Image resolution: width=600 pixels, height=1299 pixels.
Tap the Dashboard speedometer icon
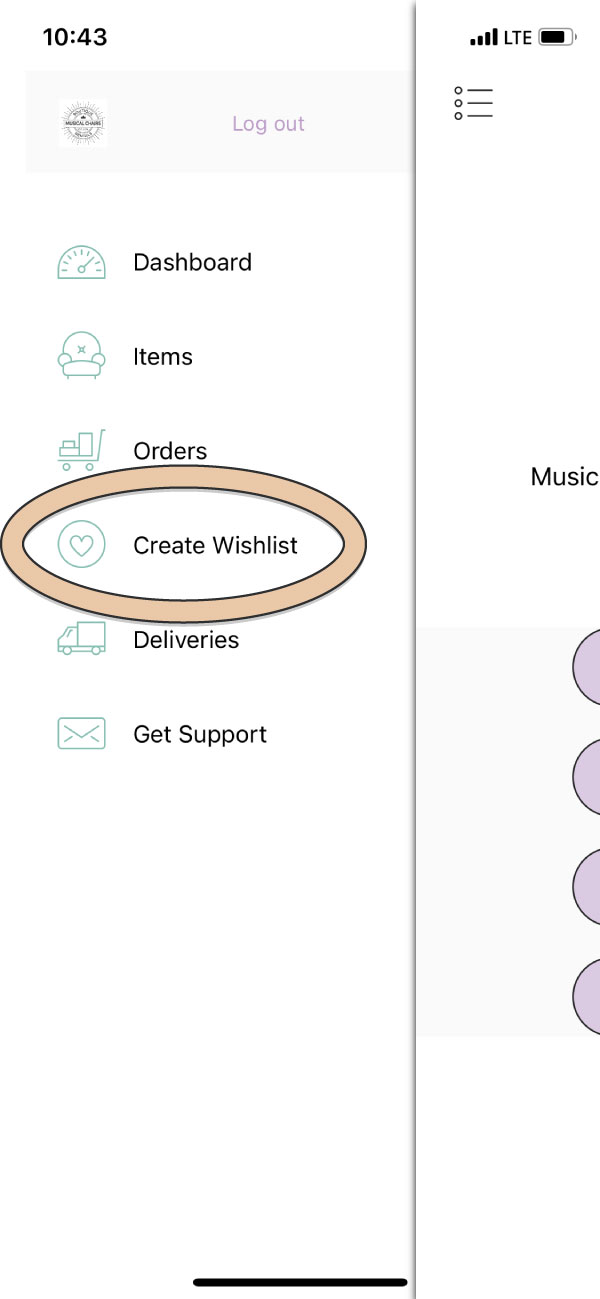point(81,262)
